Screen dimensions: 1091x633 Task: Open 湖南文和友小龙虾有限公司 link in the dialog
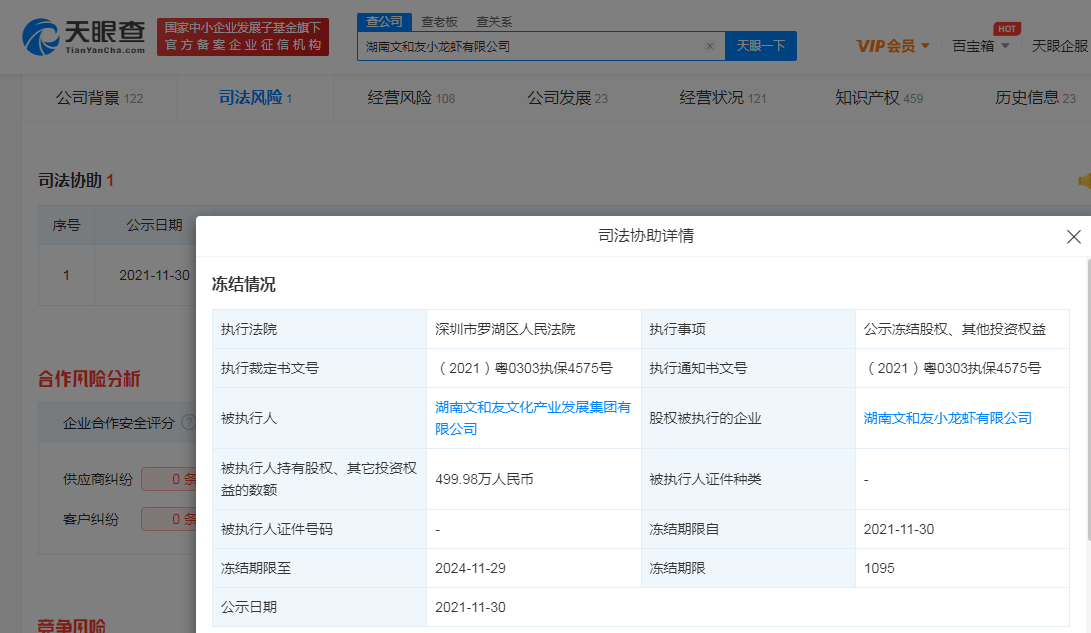(948, 418)
